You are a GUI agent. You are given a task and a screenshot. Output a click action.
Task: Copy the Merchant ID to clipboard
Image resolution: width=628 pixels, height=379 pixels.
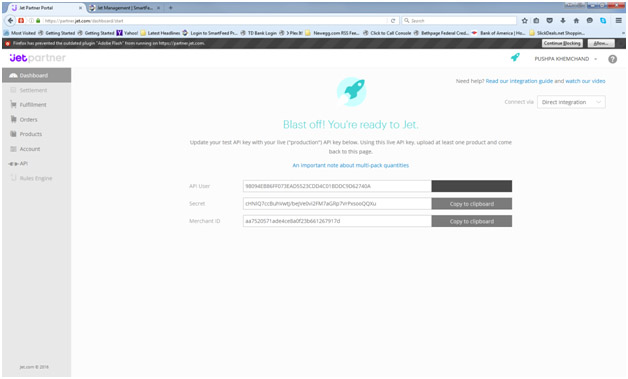pyautogui.click(x=471, y=221)
